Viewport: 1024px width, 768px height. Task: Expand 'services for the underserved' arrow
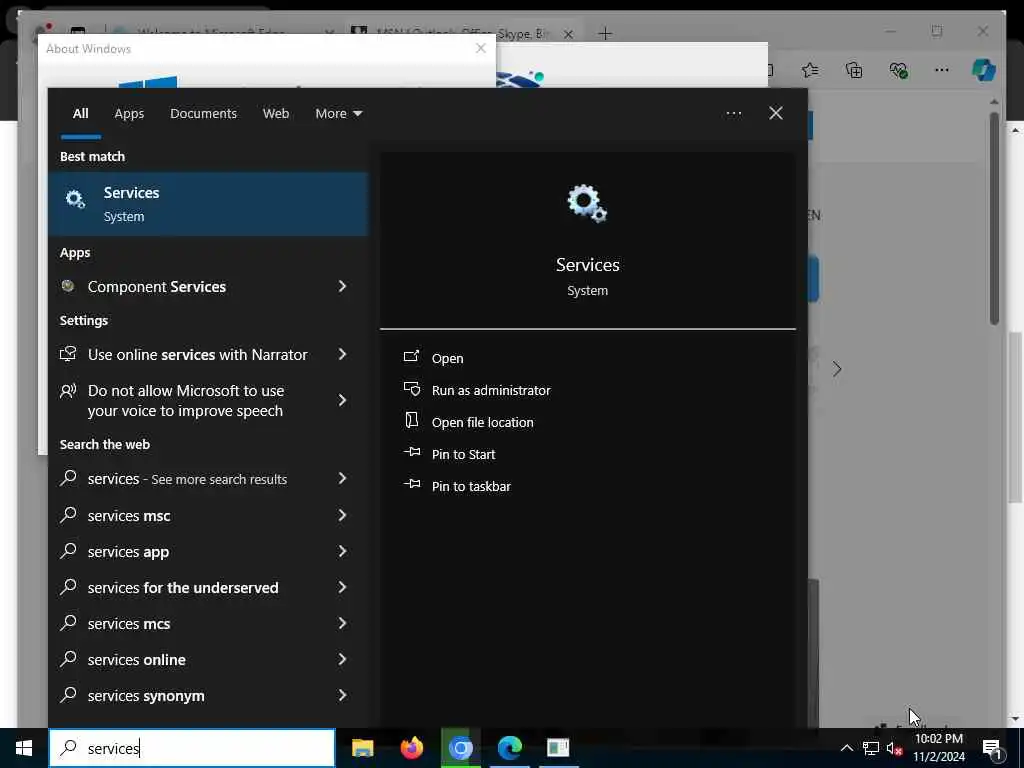pos(342,587)
